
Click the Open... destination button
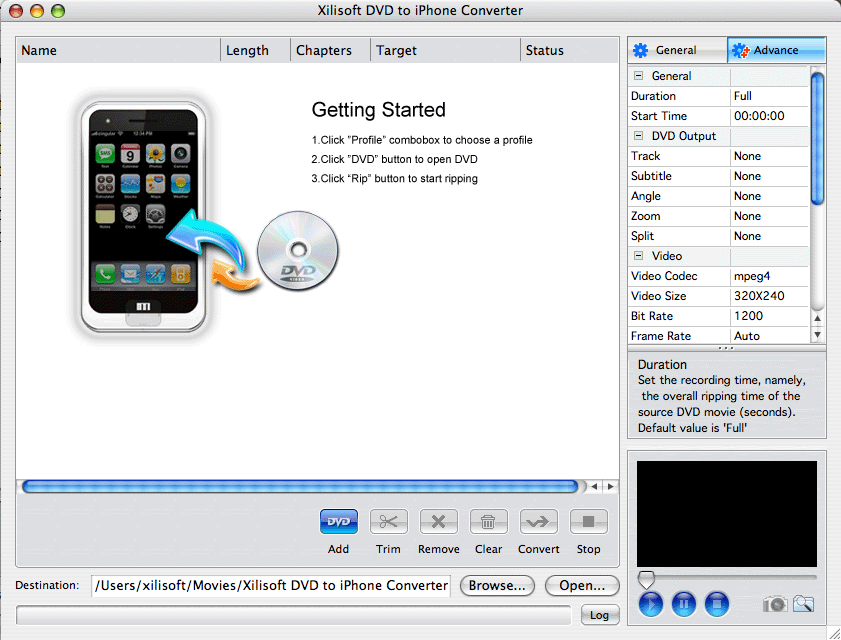coord(582,585)
